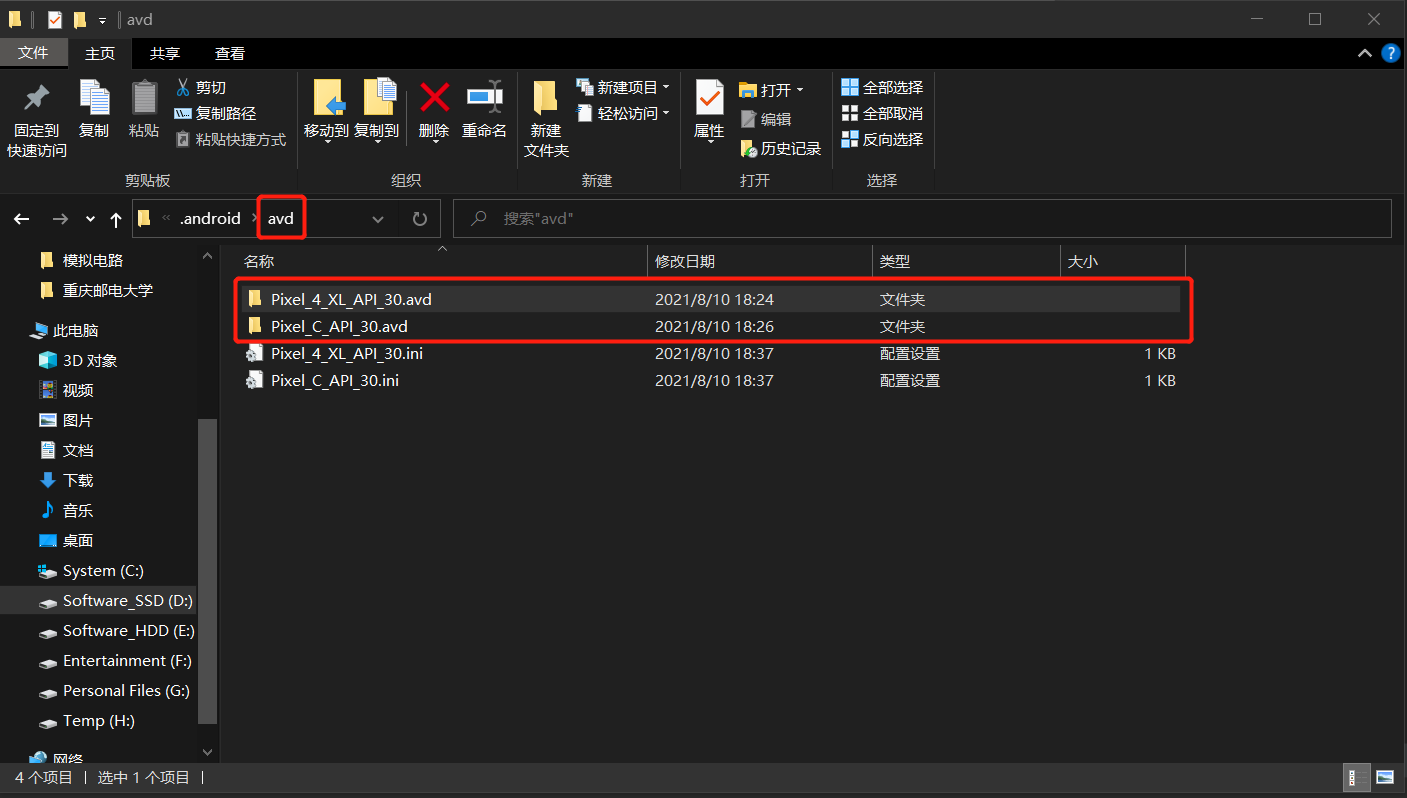
Task: Select Pixel_C_API_30.avd folder
Action: [710, 326]
